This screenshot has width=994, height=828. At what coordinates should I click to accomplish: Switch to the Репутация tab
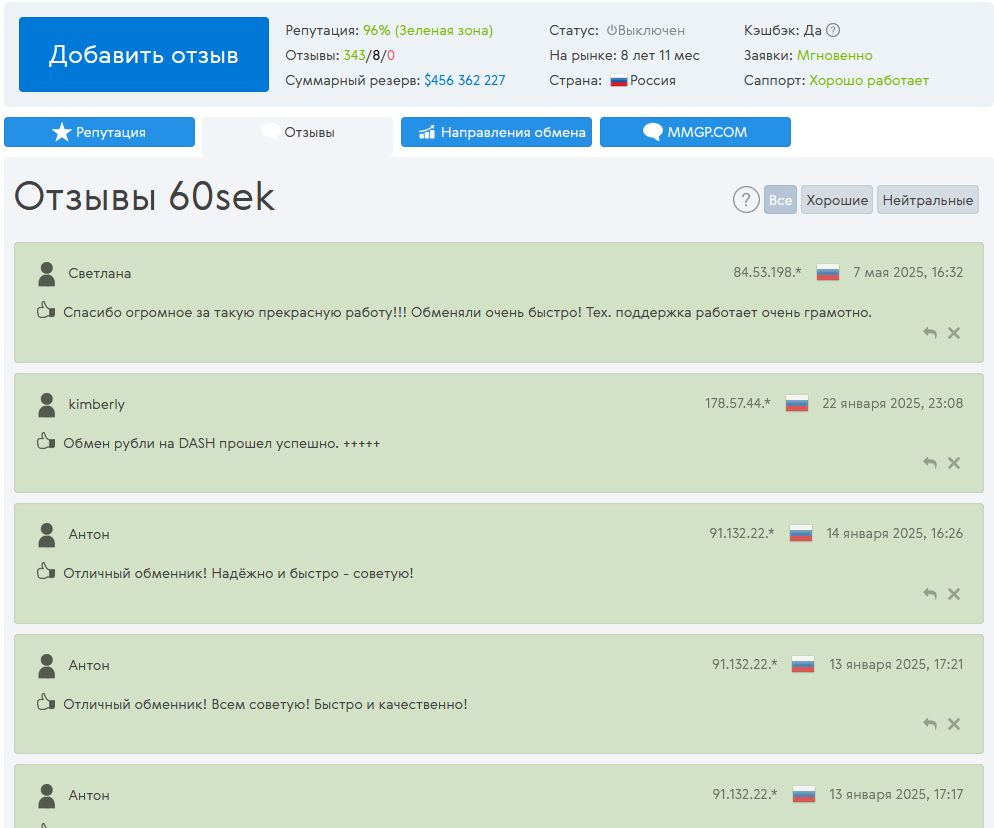pyautogui.click(x=99, y=132)
